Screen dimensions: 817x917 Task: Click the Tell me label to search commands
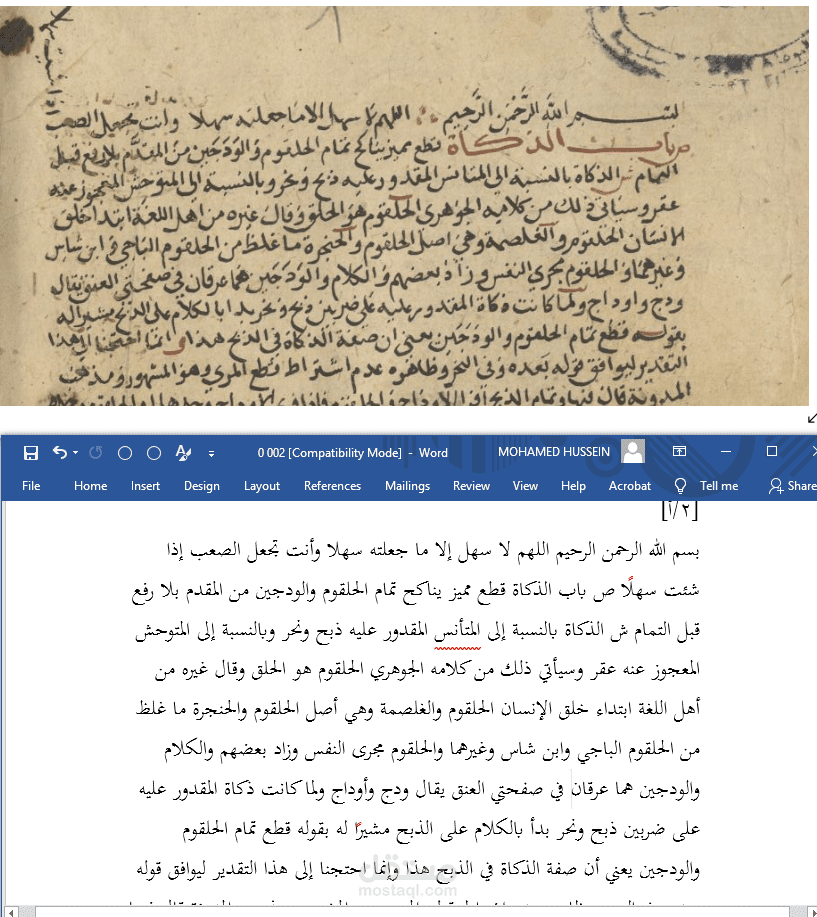718,486
